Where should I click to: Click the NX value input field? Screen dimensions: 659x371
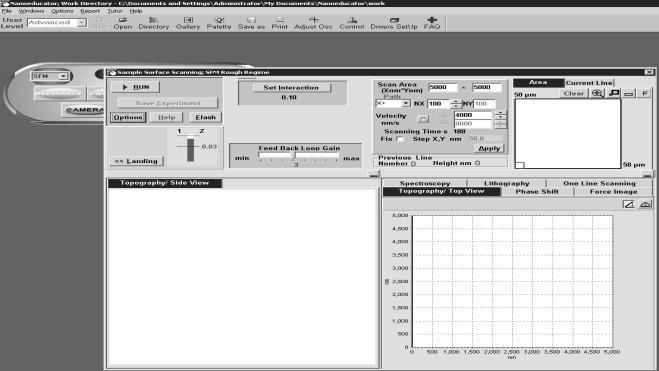[x=439, y=104]
